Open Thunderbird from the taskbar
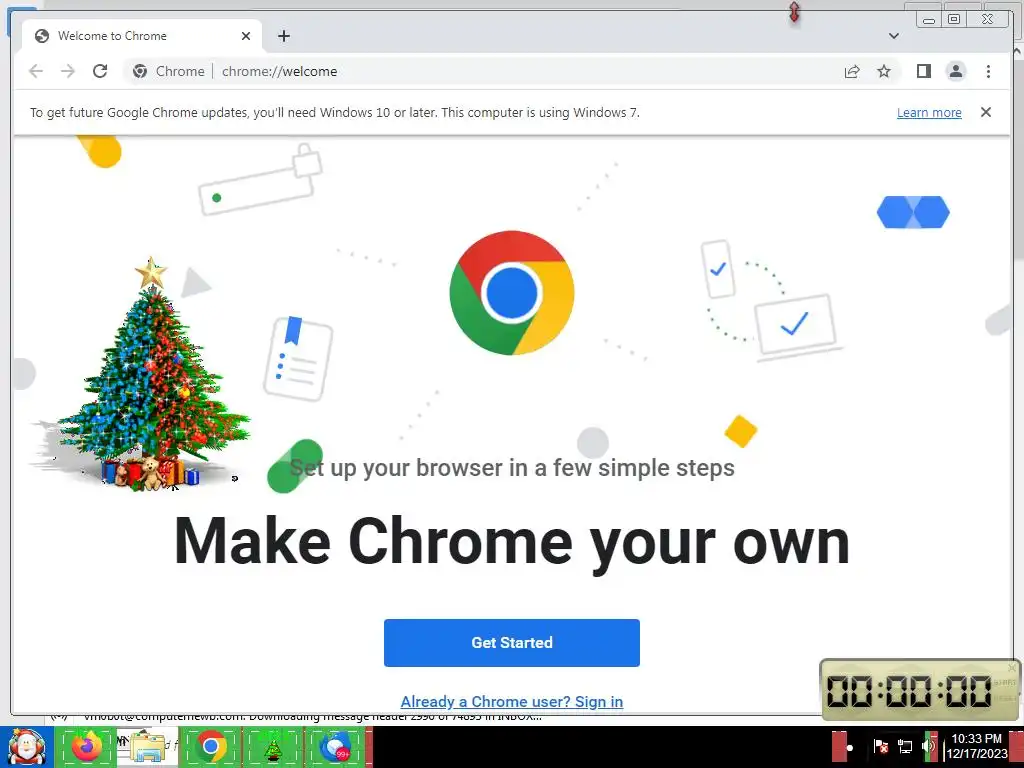The image size is (1024, 768). point(336,747)
